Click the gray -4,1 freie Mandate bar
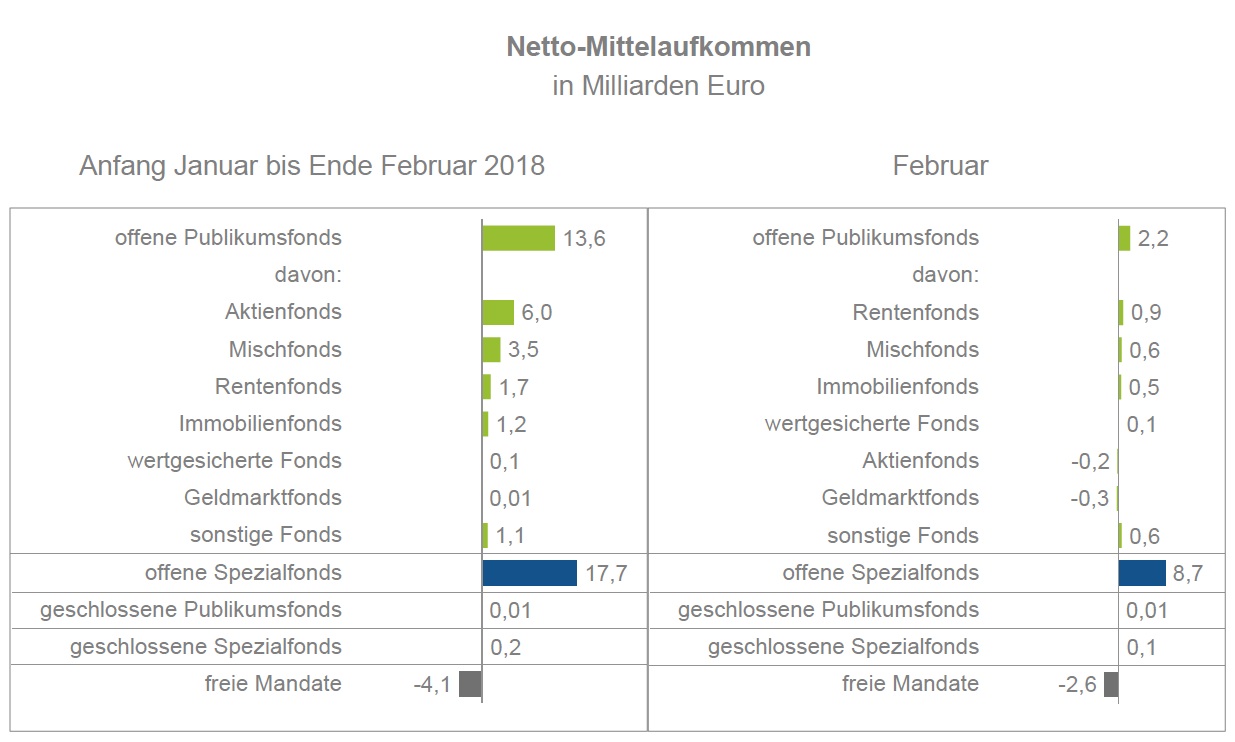 (470, 685)
